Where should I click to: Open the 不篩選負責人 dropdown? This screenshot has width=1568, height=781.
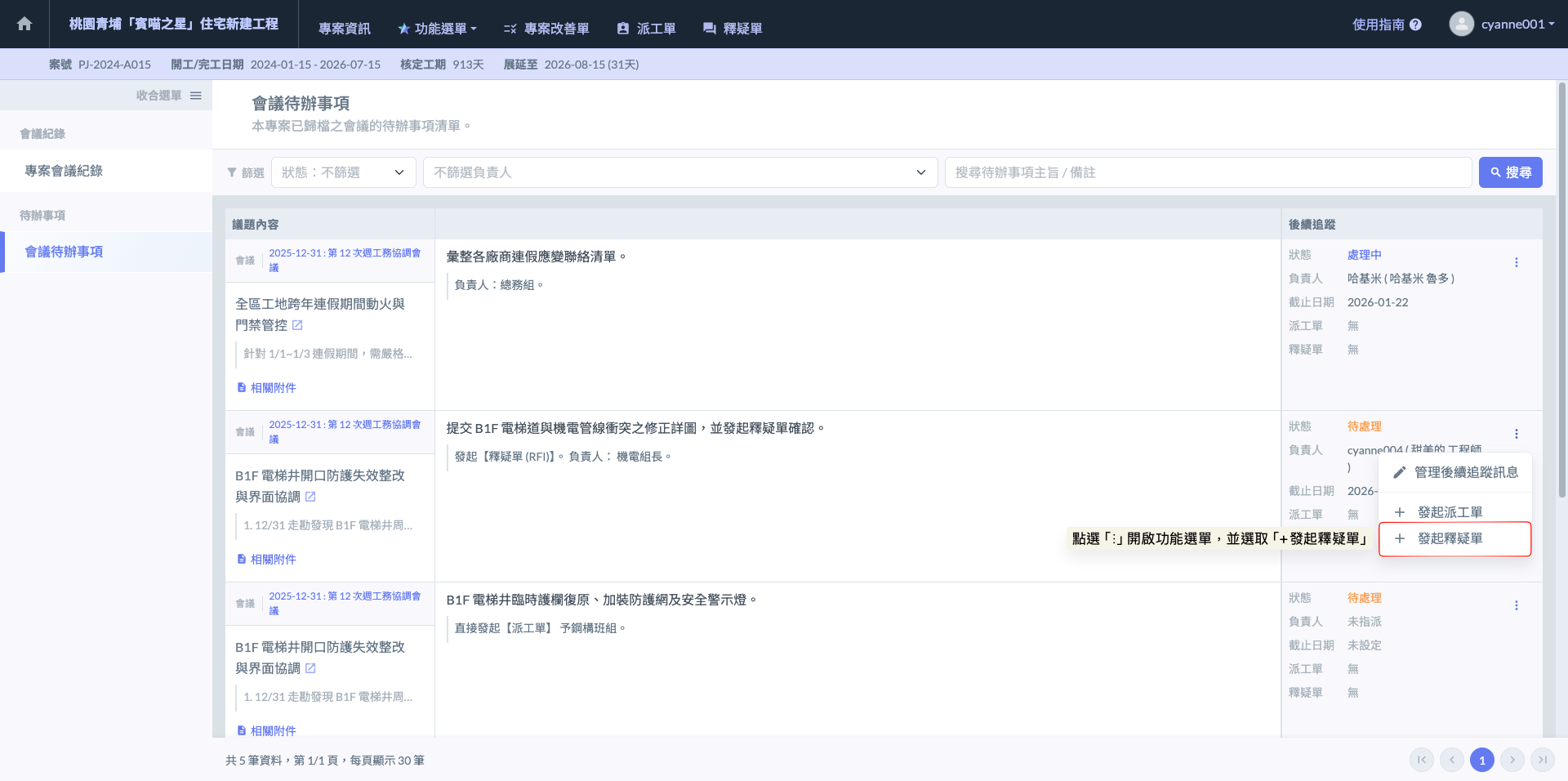coord(679,172)
